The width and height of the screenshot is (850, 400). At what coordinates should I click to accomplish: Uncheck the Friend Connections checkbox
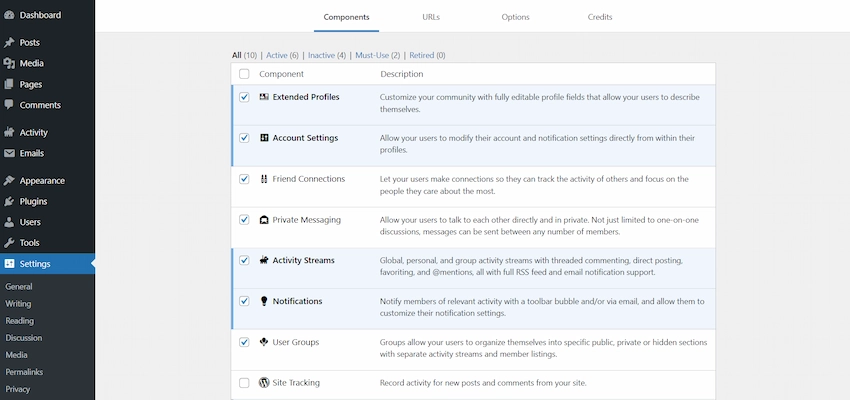244,179
